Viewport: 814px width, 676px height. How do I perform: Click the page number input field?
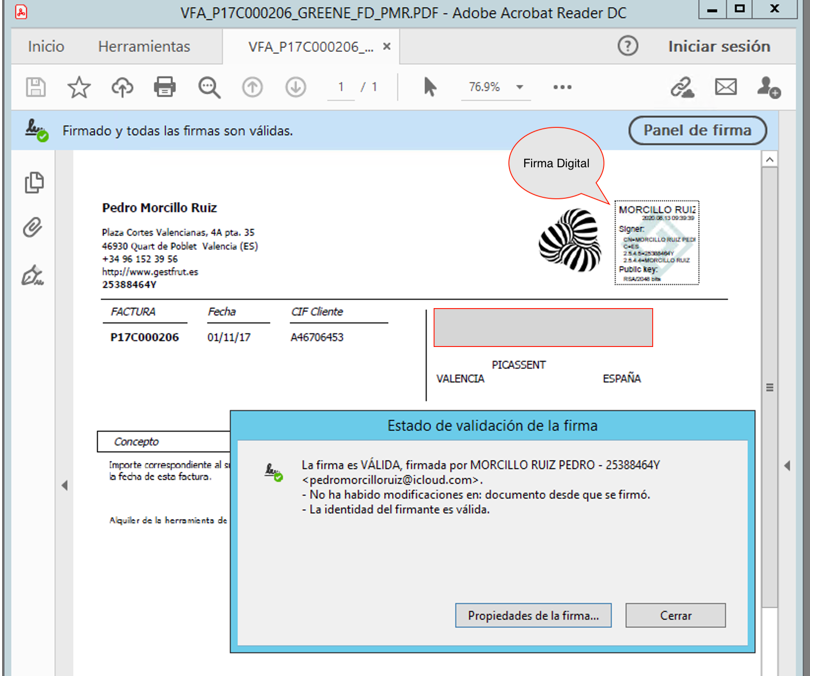coord(341,87)
